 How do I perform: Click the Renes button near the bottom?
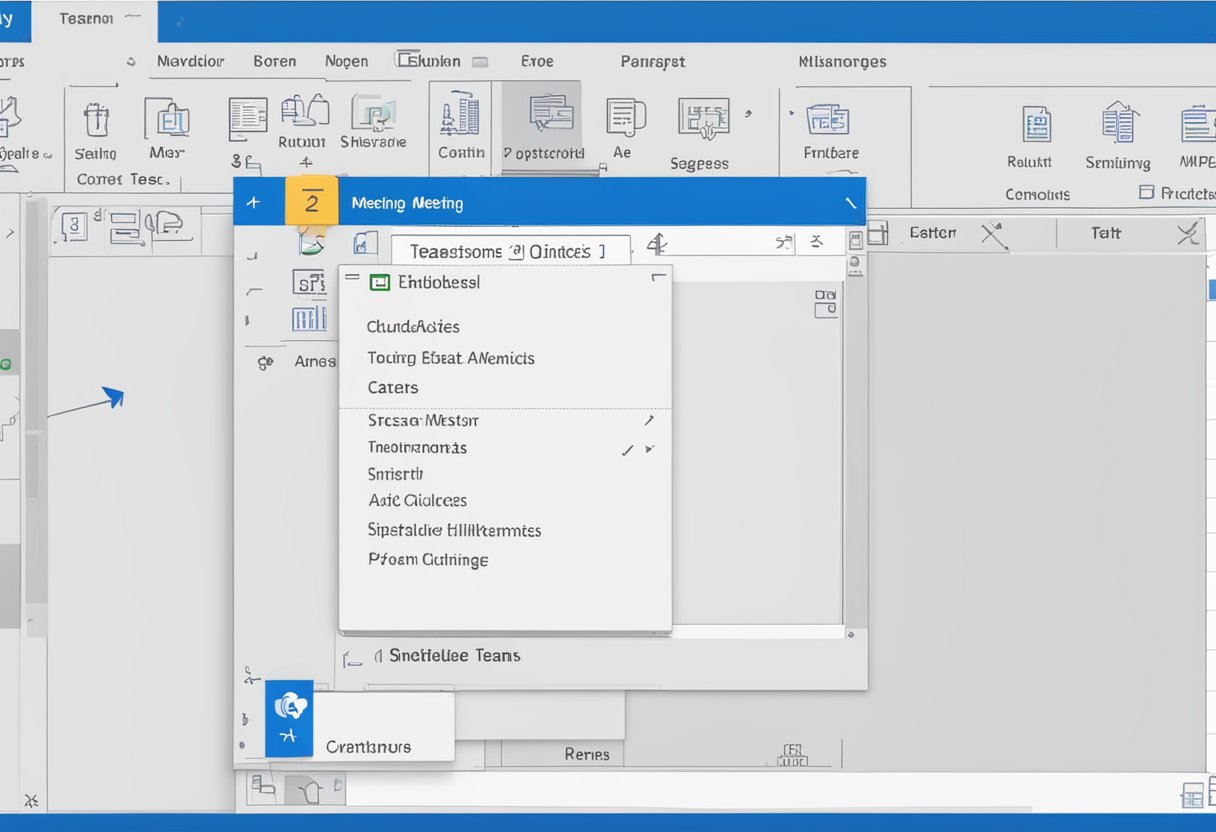(586, 754)
